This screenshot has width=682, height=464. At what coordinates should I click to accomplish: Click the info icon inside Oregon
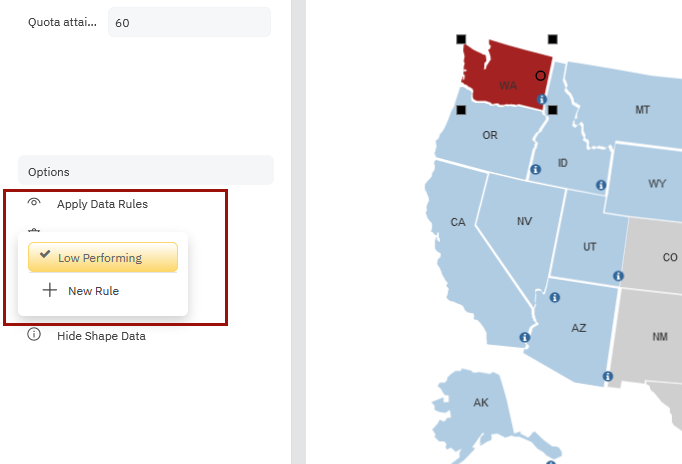(535, 169)
